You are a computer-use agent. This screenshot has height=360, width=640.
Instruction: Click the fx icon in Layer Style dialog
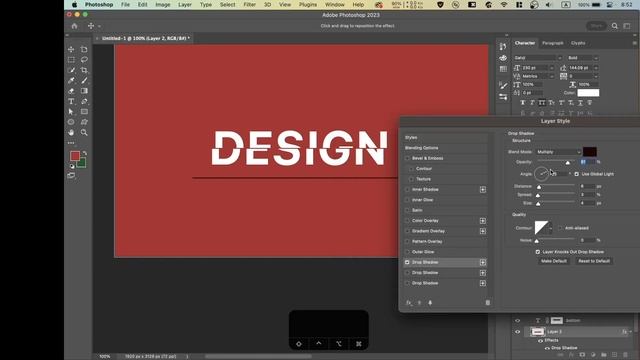(409, 303)
